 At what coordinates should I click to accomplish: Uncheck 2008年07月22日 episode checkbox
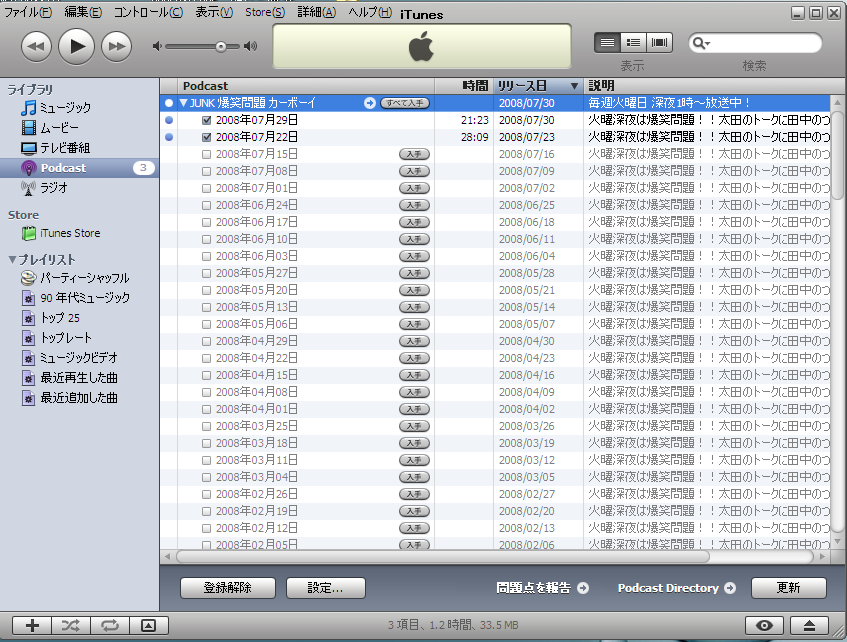click(x=206, y=137)
